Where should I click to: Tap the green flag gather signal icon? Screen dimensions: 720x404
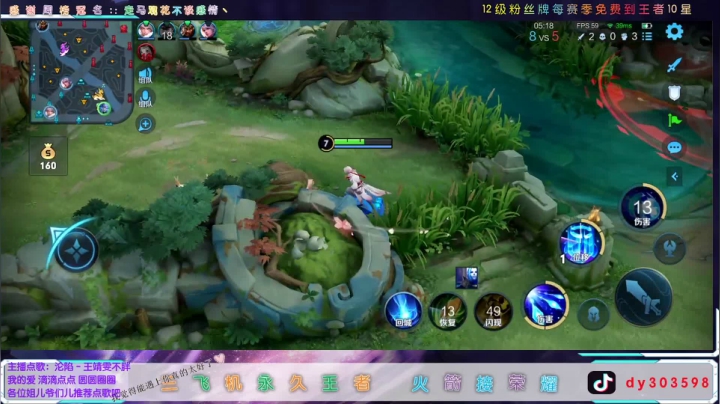click(x=674, y=120)
